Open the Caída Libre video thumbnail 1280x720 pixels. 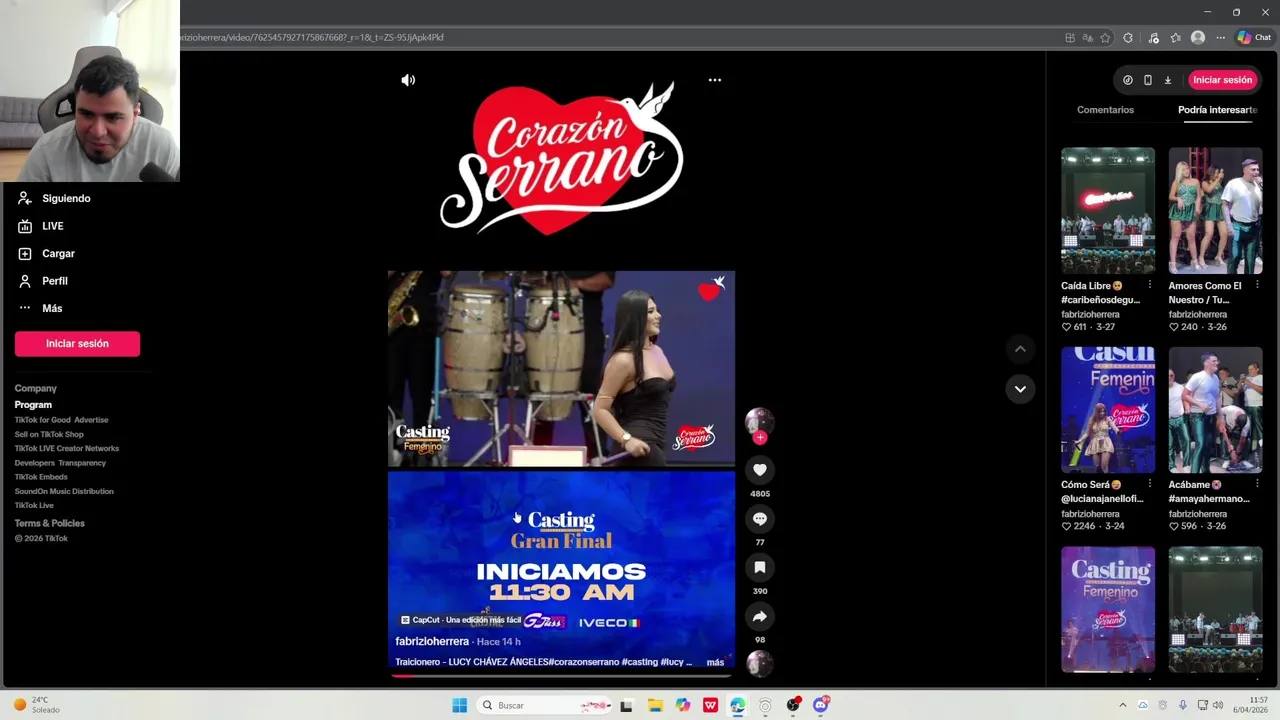tap(1108, 210)
